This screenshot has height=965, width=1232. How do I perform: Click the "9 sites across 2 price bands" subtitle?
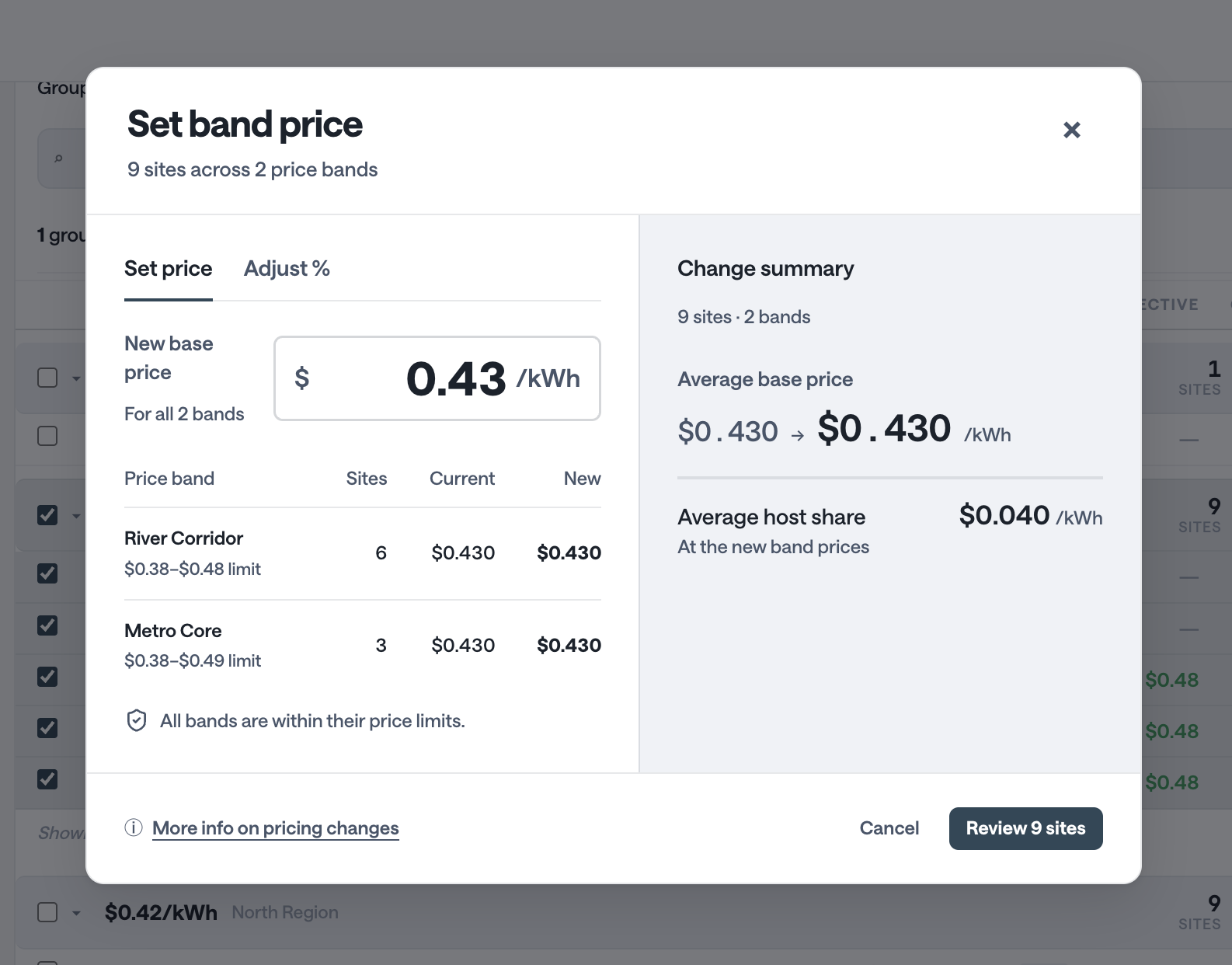252,170
